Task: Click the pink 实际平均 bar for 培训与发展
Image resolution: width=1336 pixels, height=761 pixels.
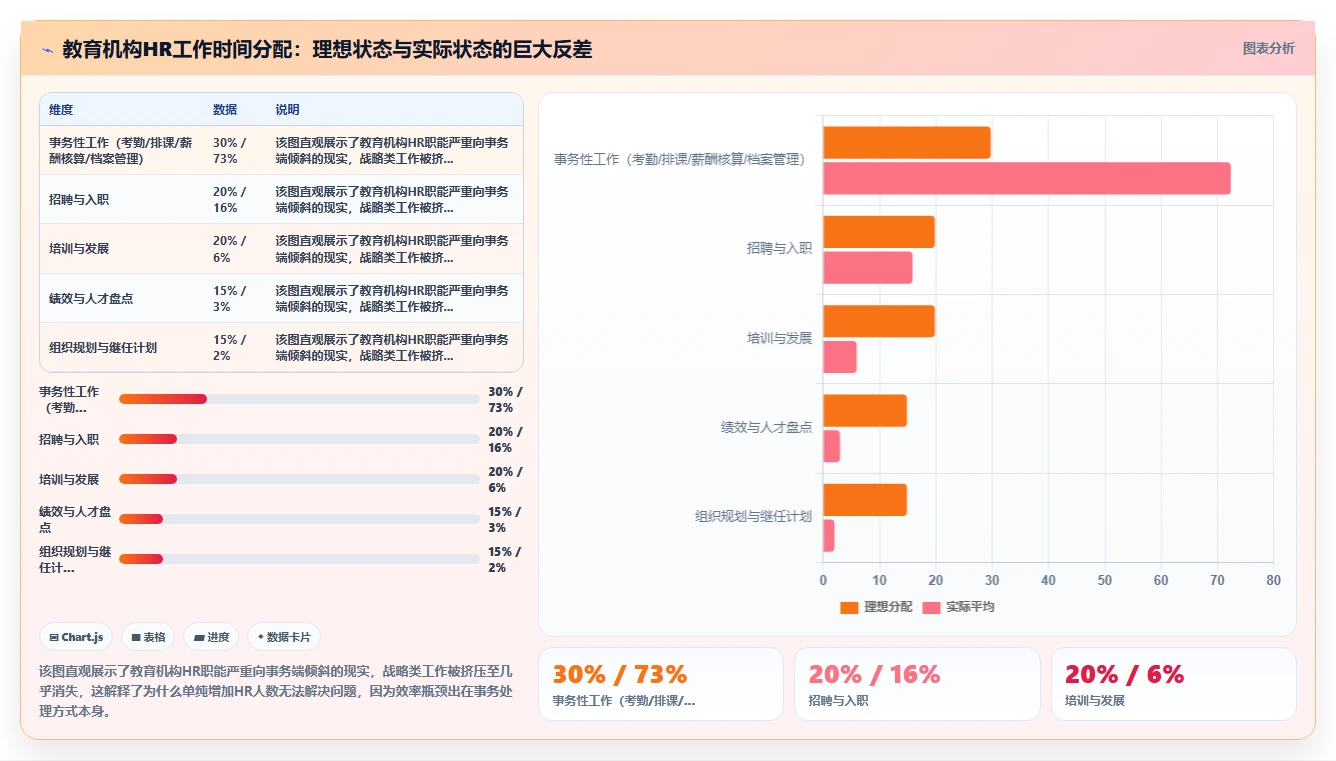Action: tap(840, 357)
